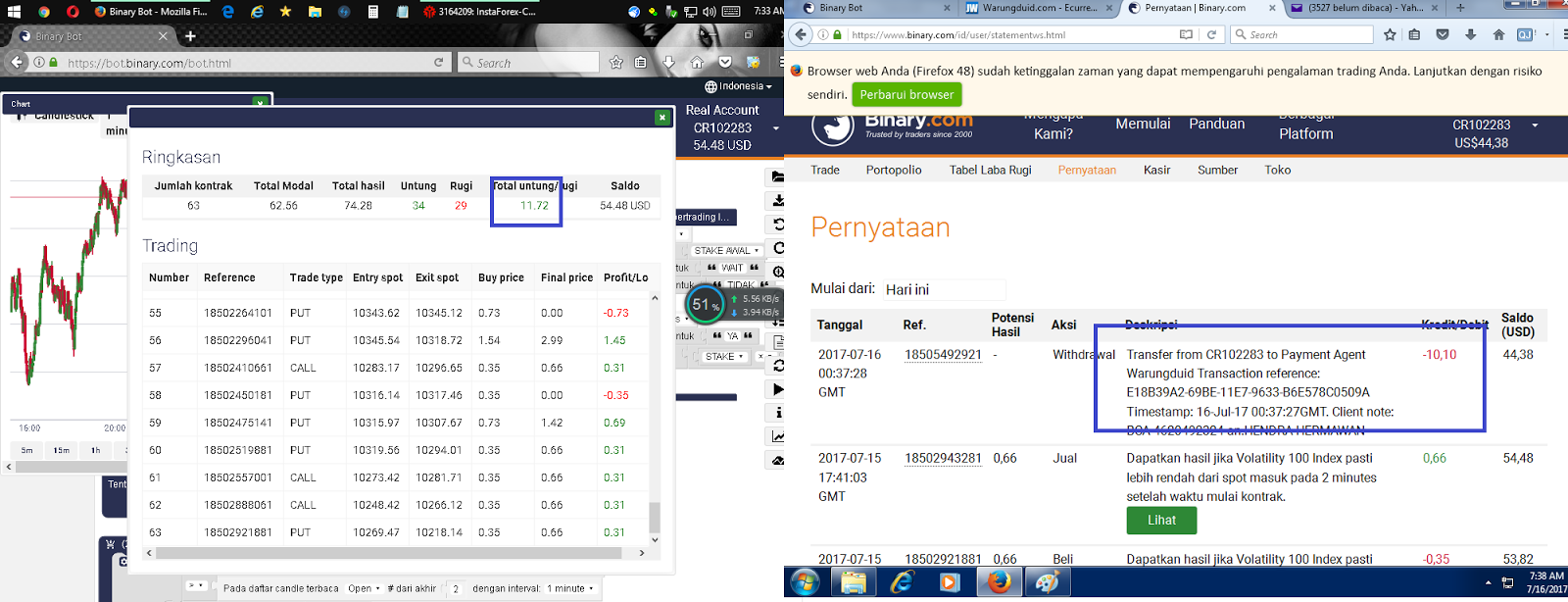Open downloads in the Binary Bot browser window
This screenshot has height=602, width=1568.
coord(668,62)
